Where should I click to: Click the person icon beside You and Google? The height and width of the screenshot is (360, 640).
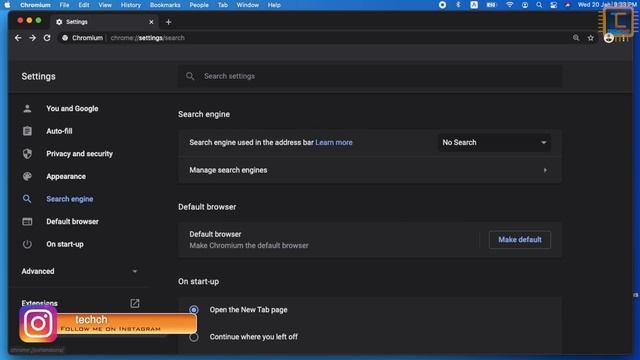[27, 109]
